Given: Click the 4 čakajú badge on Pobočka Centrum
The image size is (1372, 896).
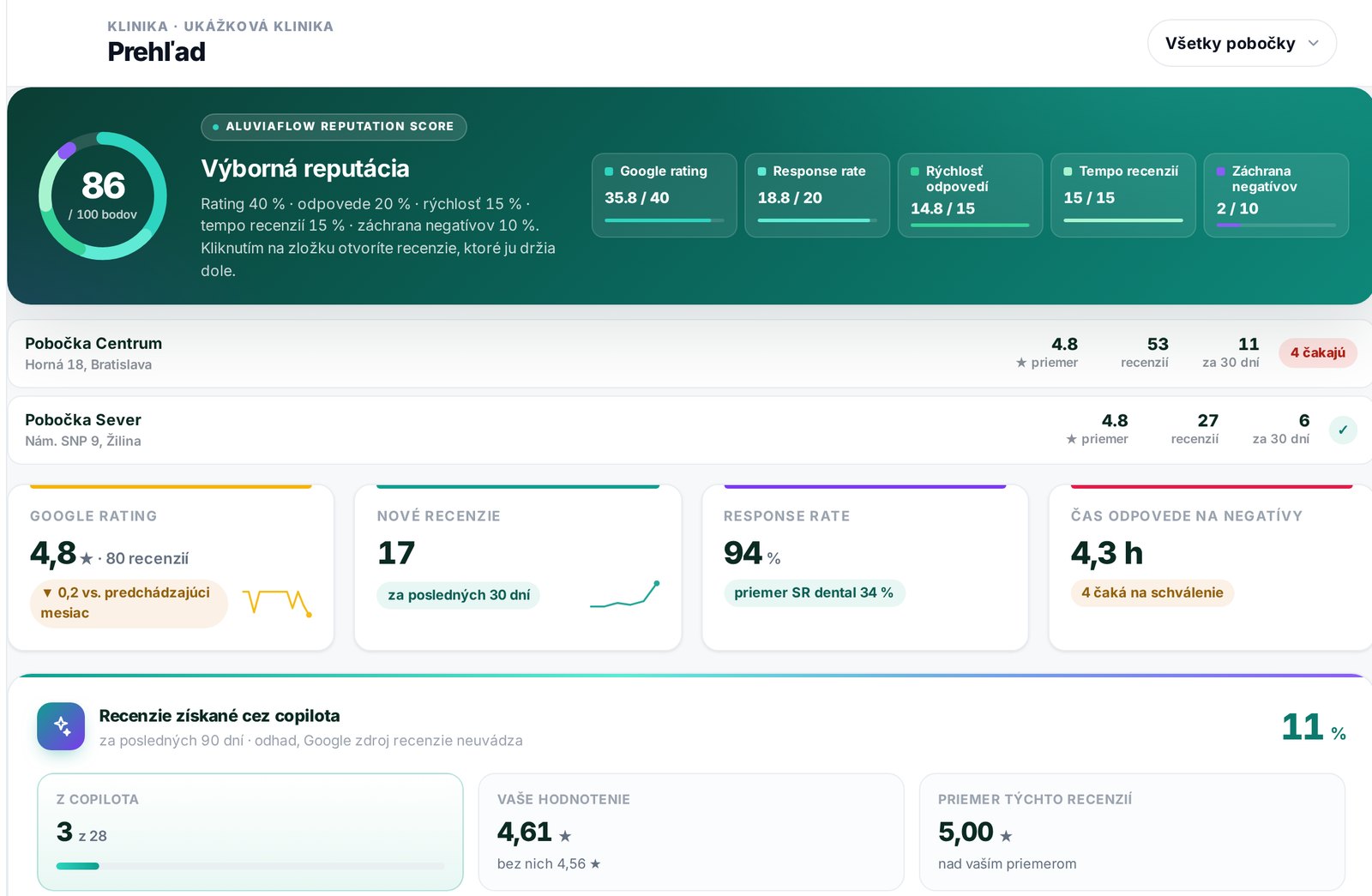Looking at the screenshot, I should coord(1317,352).
